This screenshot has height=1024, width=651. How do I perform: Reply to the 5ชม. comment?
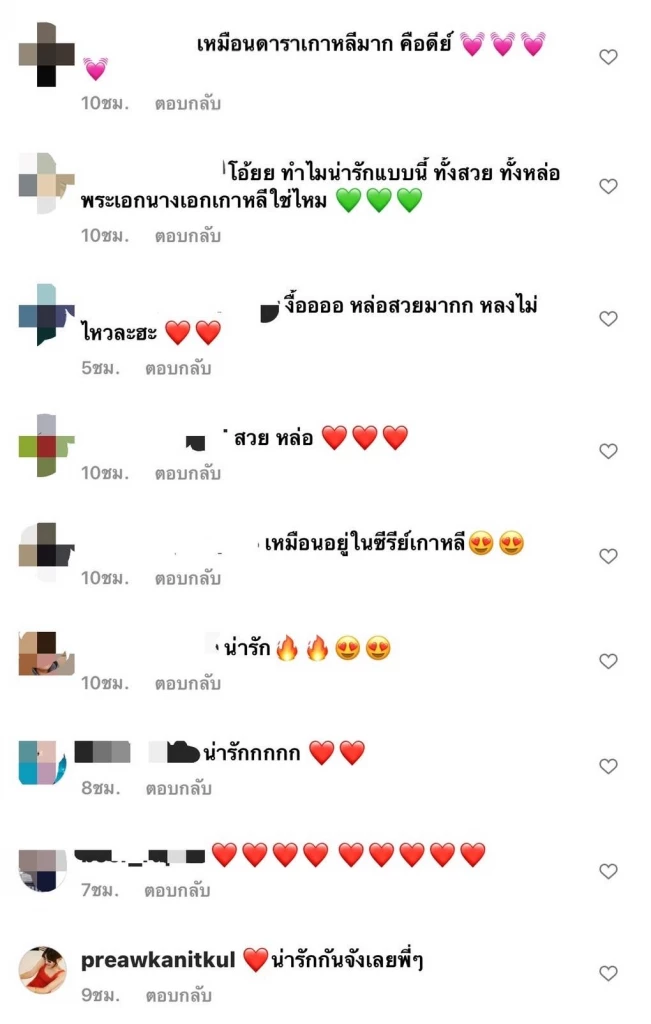pos(178,368)
